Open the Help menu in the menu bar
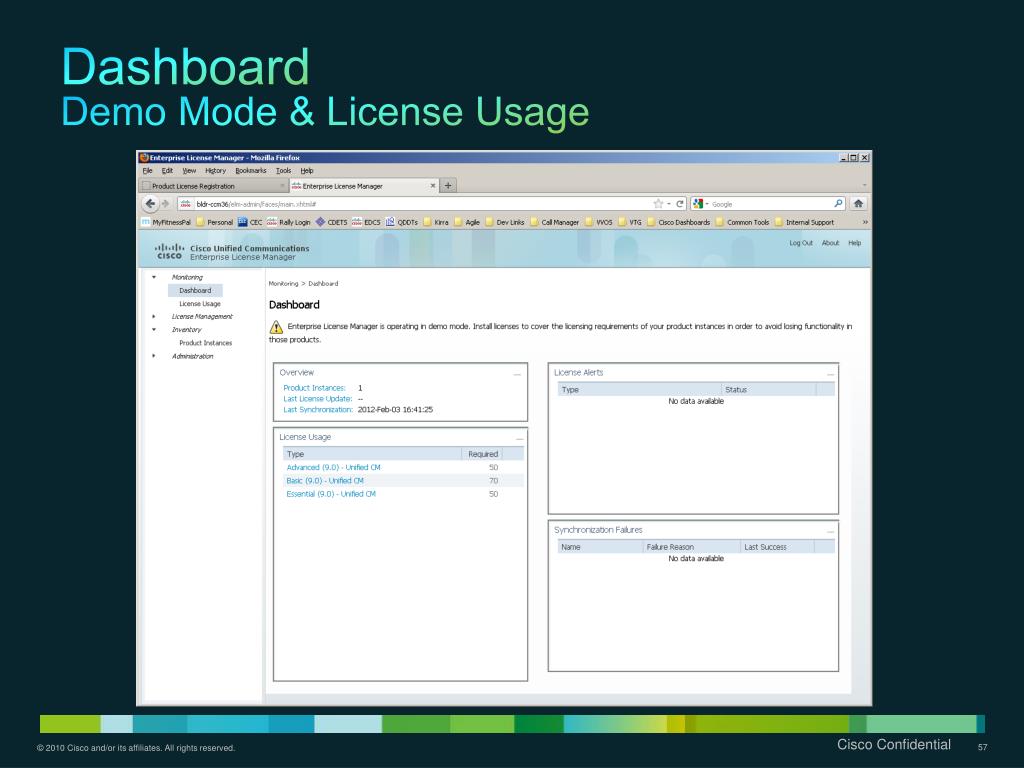Screen dimensions: 1024x768 (x=307, y=170)
